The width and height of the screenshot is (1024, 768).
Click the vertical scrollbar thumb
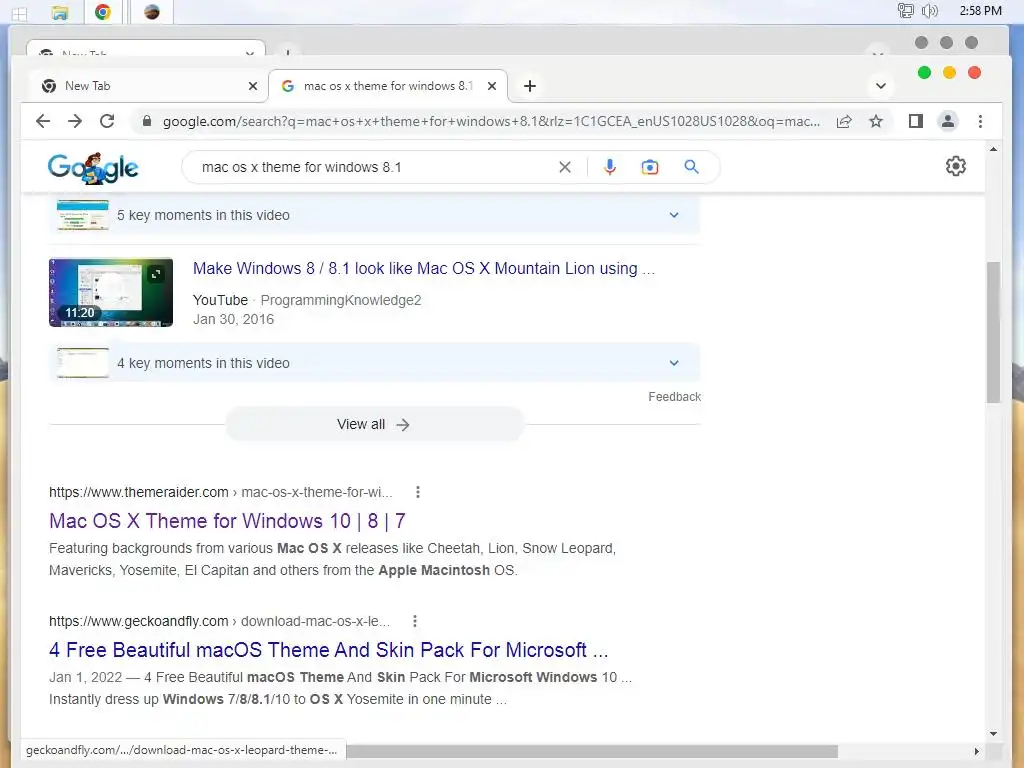click(993, 332)
